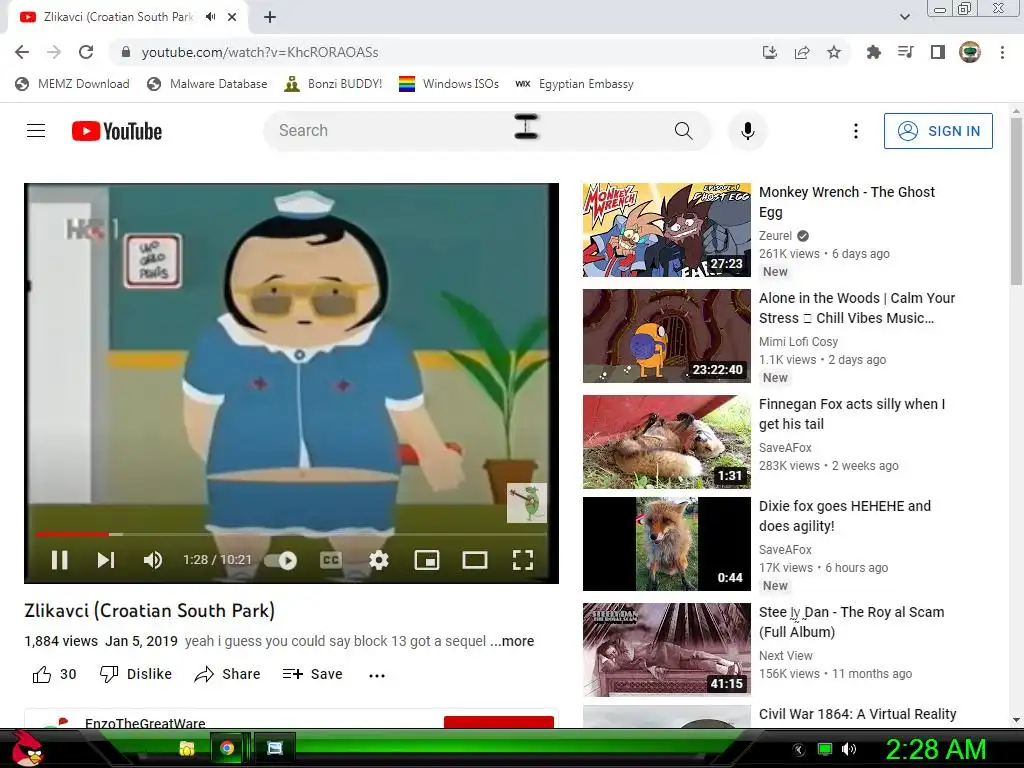1024x768 pixels.
Task: Close the Zlikavci tab
Action: point(232,17)
